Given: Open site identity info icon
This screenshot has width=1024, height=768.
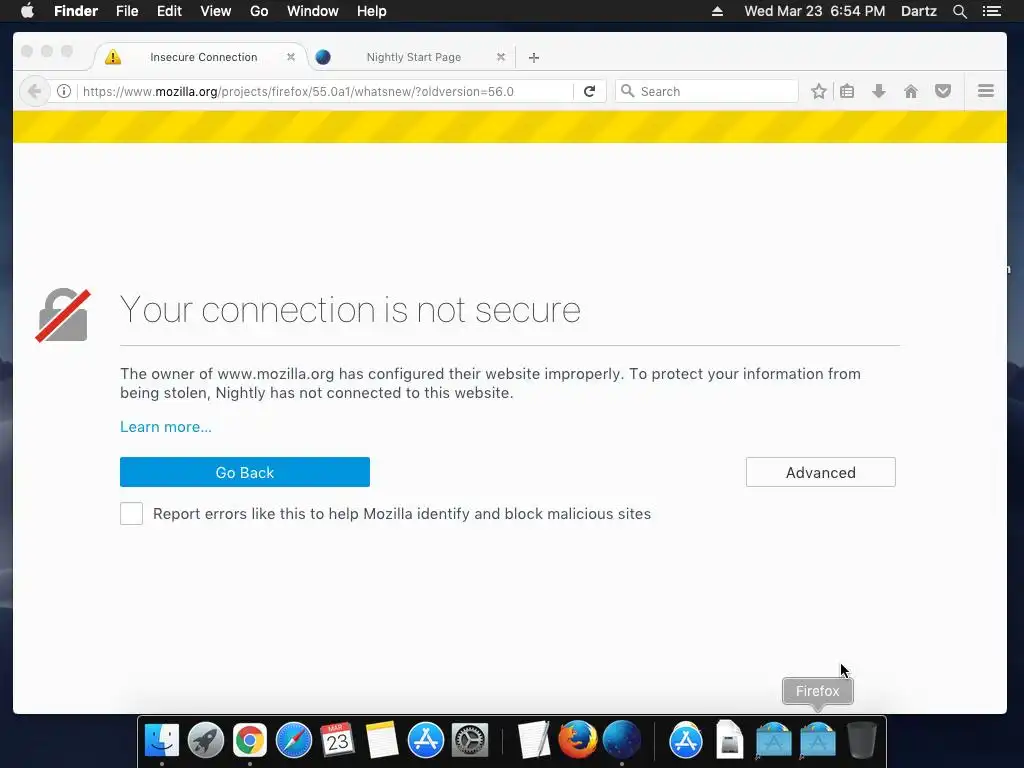Looking at the screenshot, I should pyautogui.click(x=64, y=91).
